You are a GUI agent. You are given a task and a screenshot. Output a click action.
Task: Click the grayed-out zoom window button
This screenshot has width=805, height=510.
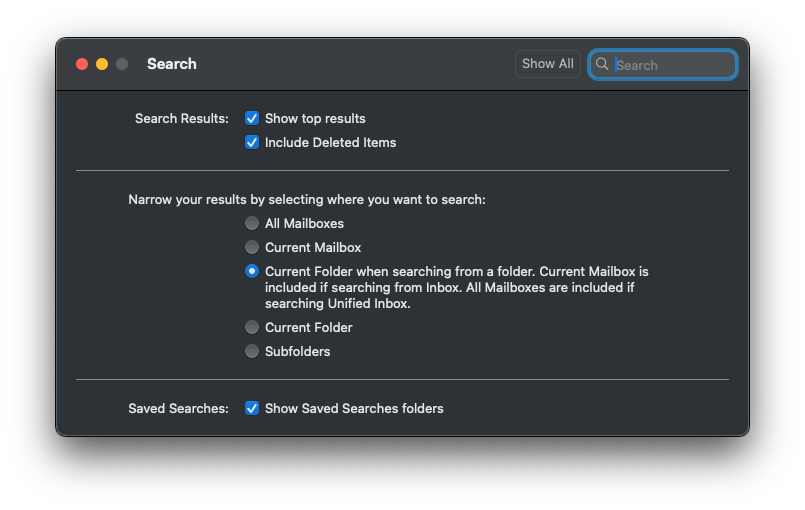(x=122, y=64)
